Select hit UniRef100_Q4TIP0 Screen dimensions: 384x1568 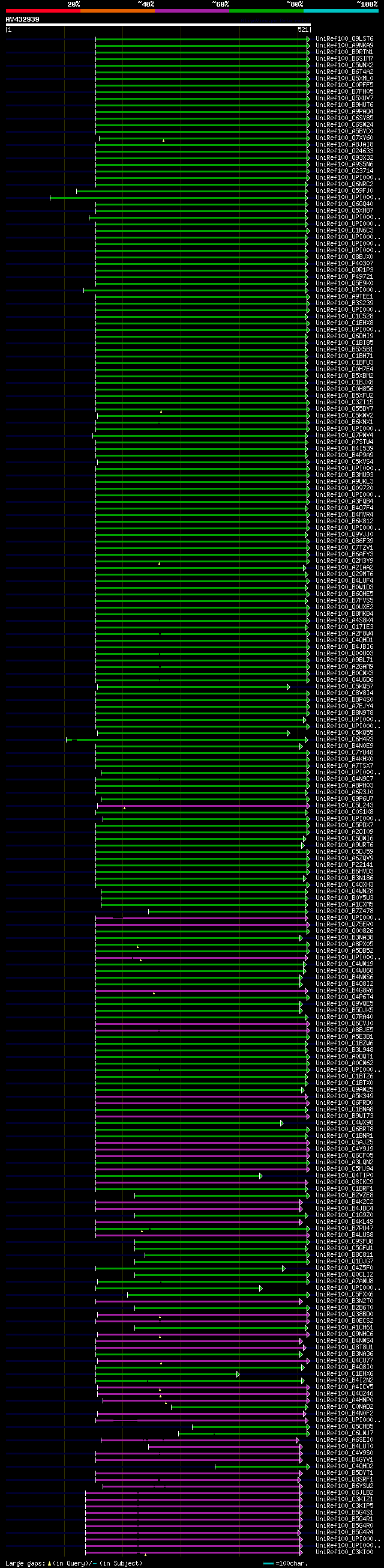coord(344,1176)
